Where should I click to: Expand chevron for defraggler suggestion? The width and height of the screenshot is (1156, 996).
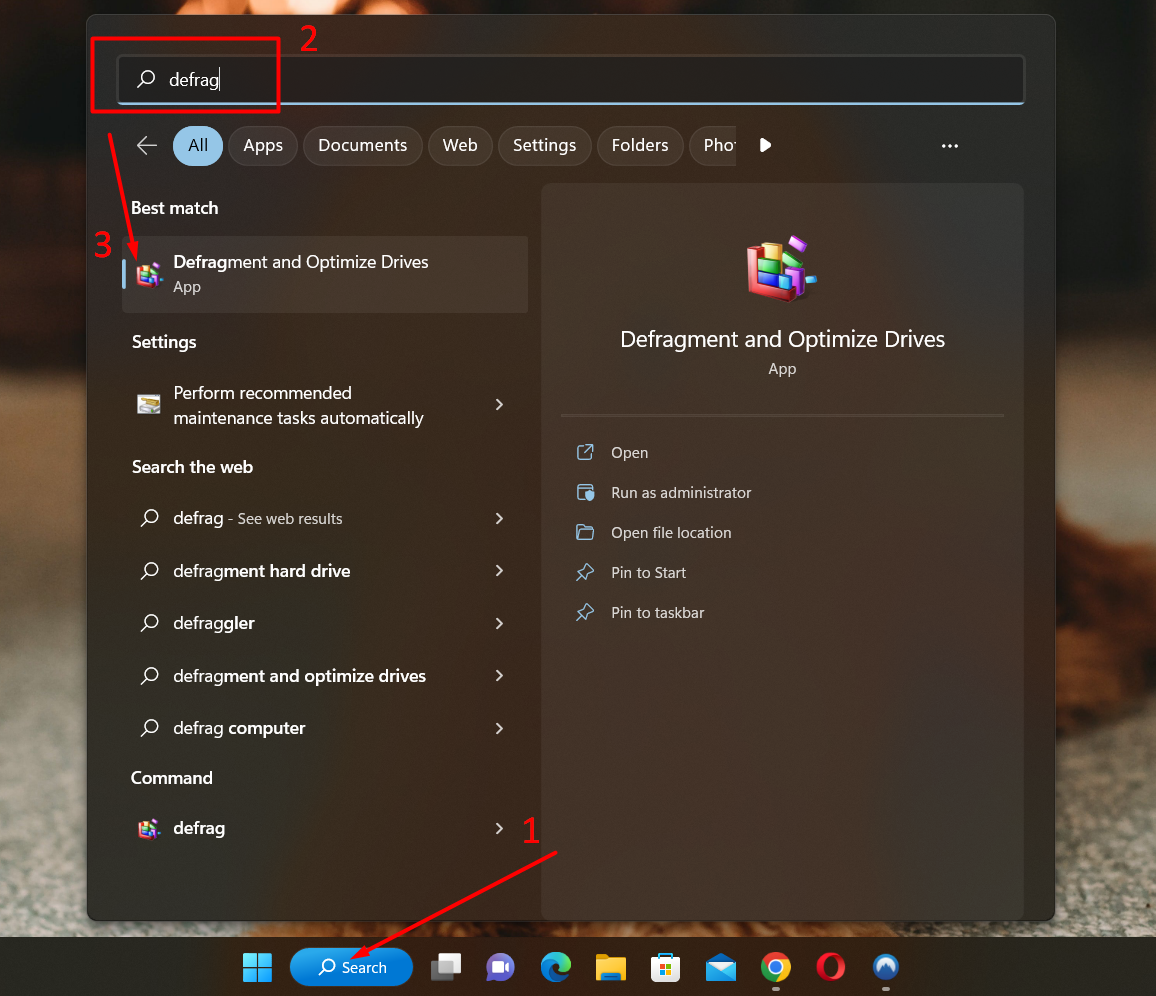(499, 623)
